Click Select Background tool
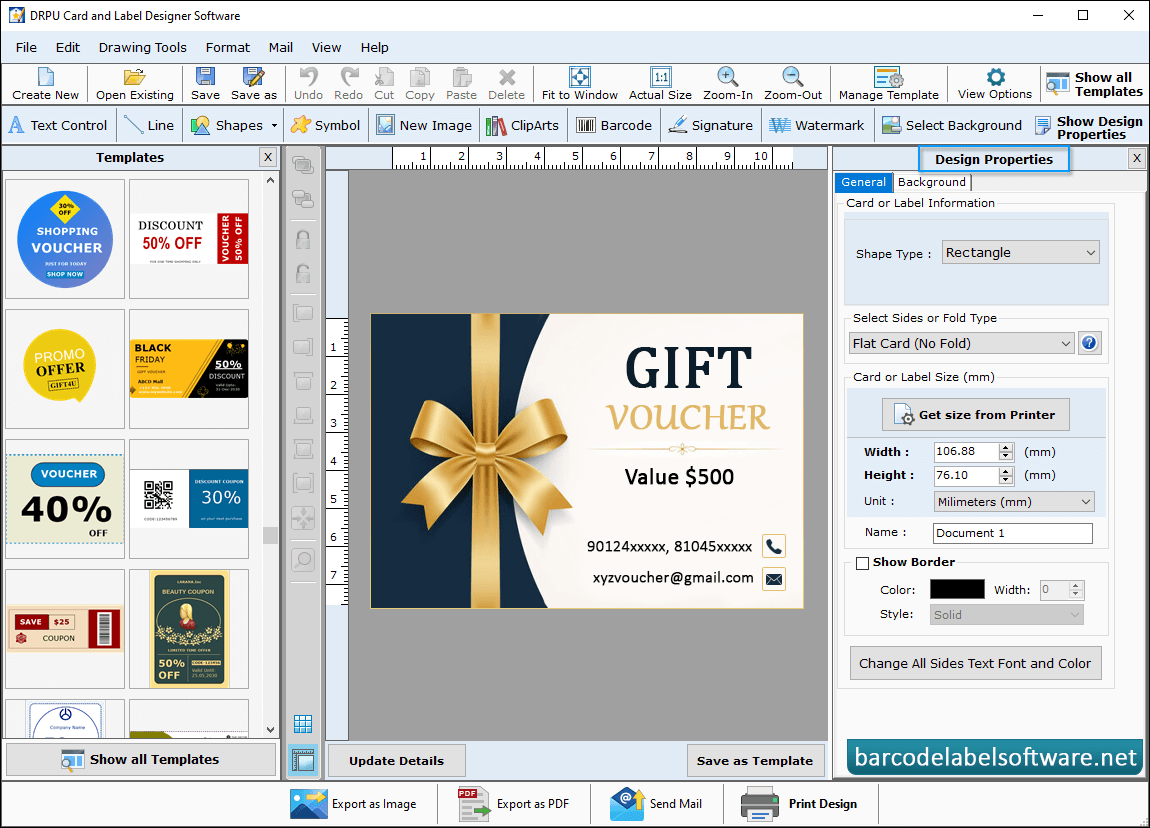Screen dimensions: 1150x828 [x=952, y=125]
